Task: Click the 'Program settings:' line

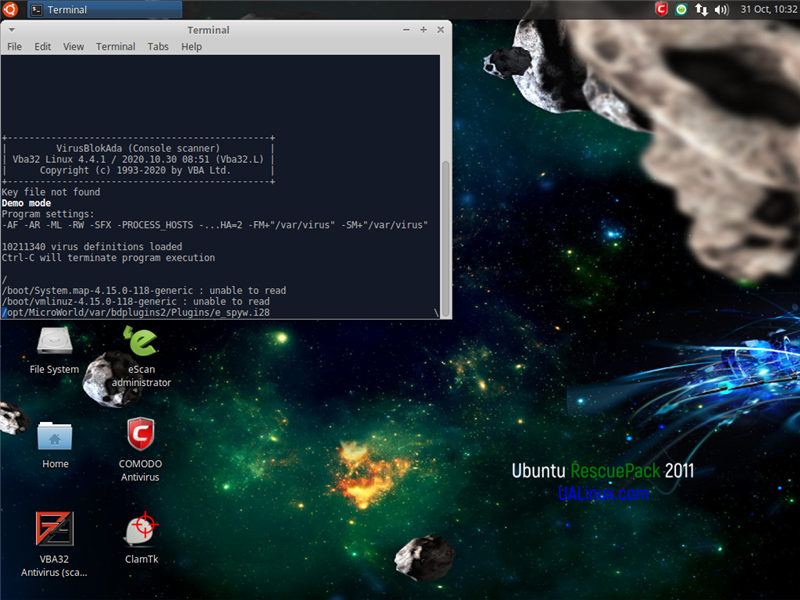Action: (x=48, y=214)
